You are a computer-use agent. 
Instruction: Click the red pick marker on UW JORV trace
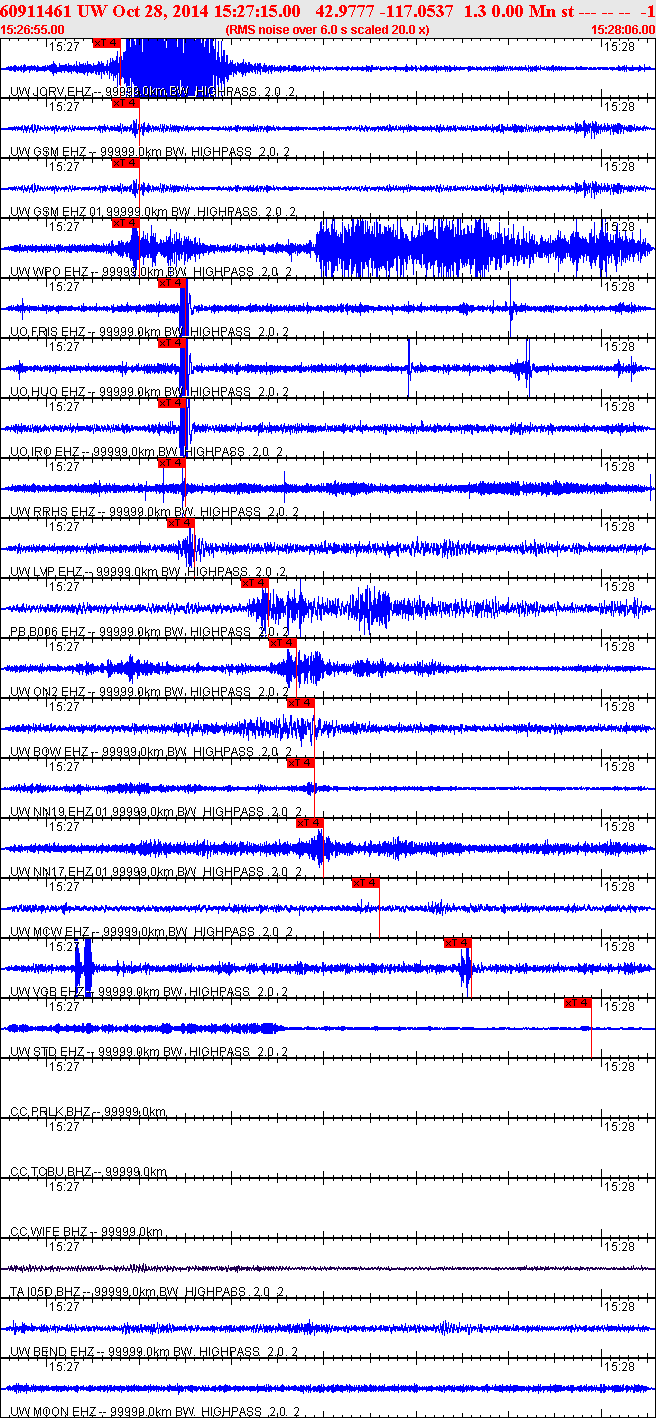click(106, 43)
